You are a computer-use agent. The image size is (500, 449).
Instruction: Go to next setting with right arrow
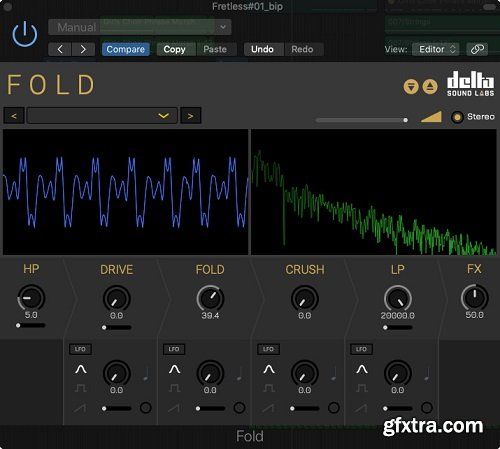[x=83, y=49]
